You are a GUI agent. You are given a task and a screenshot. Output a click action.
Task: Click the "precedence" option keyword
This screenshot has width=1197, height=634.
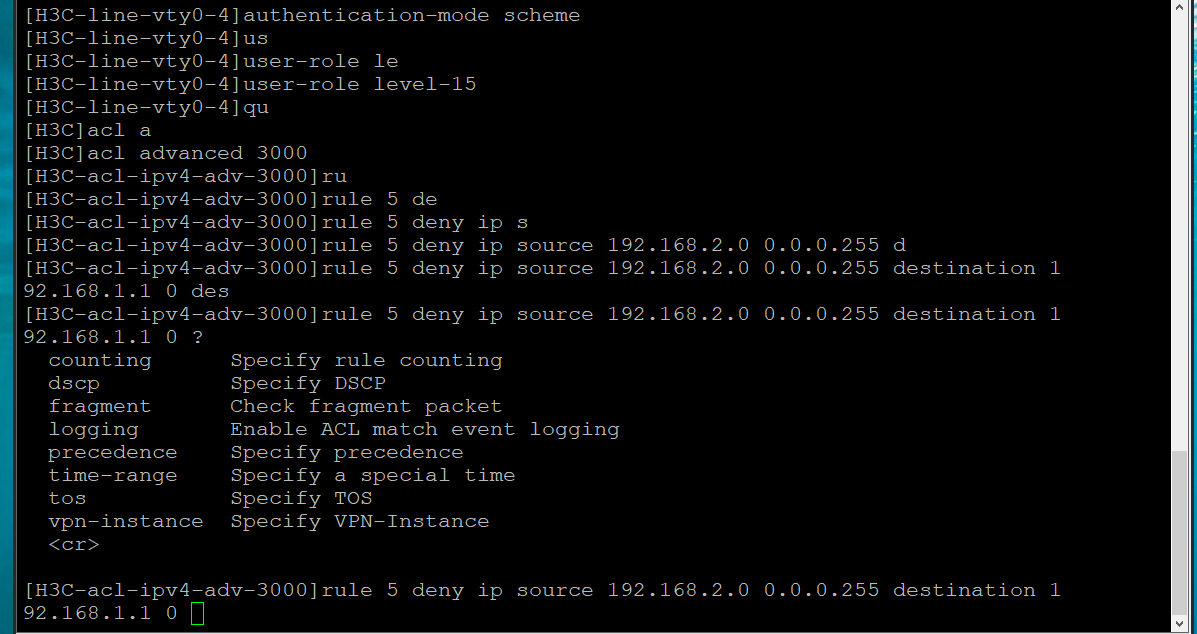coord(112,452)
